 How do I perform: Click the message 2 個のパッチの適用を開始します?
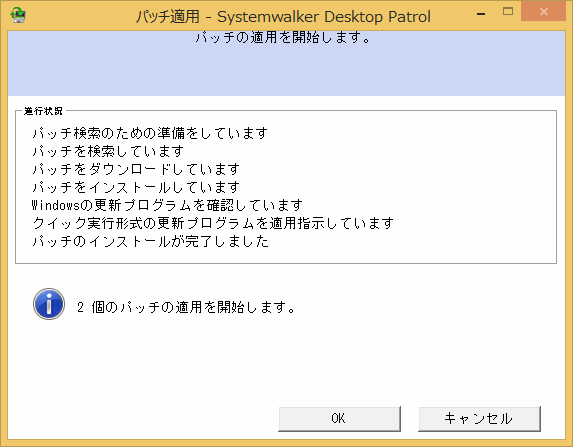point(186,307)
